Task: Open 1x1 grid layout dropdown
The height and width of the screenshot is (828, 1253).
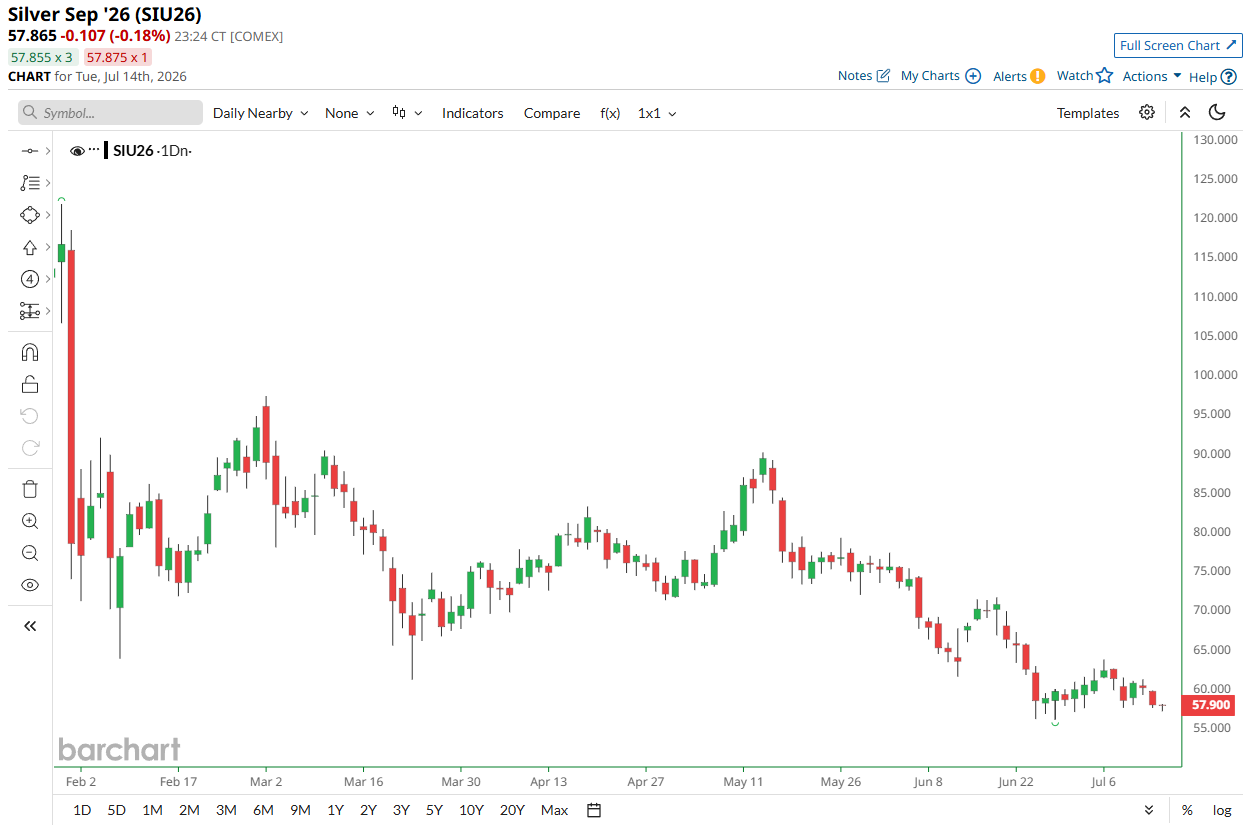Action: [x=657, y=113]
